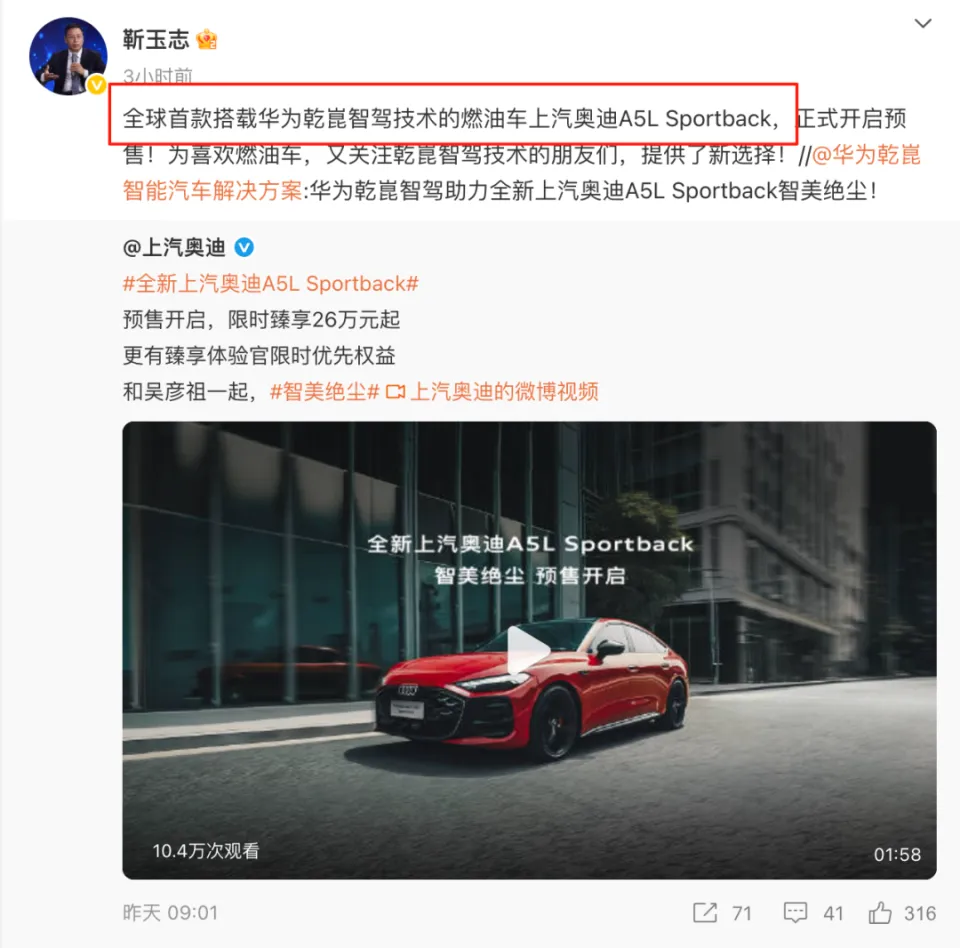
Task: Like the post with thumbs-up icon
Action: click(x=880, y=912)
